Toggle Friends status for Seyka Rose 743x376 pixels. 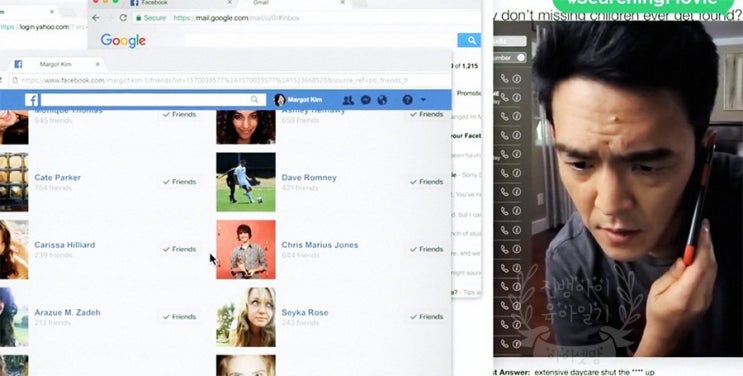click(426, 317)
